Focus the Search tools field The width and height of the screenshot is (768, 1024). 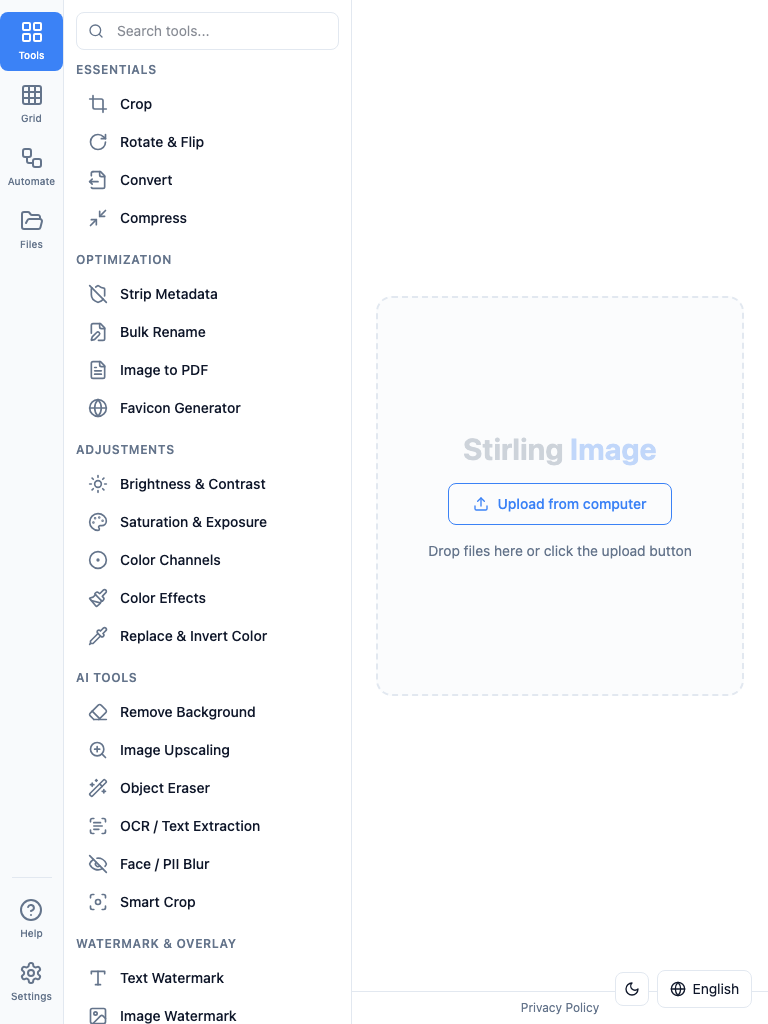207,31
